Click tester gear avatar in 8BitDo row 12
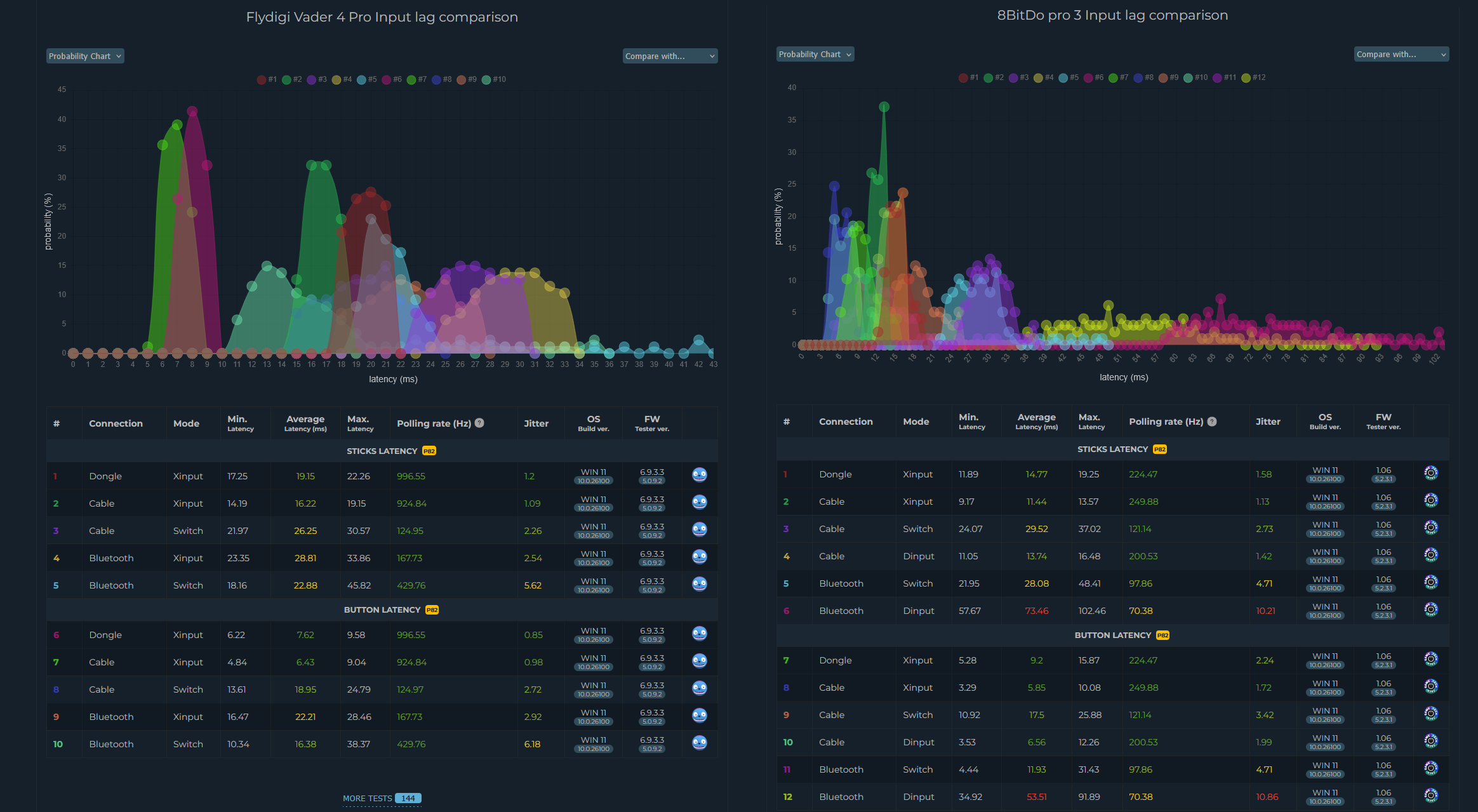The width and height of the screenshot is (1478, 812). tap(1430, 795)
